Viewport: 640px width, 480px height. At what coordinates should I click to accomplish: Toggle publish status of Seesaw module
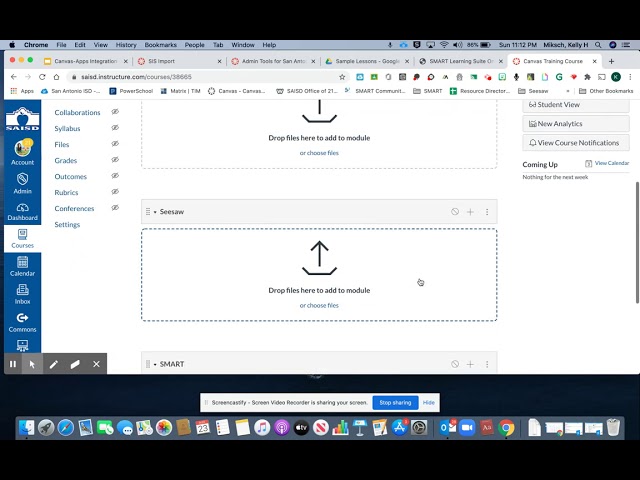(455, 211)
